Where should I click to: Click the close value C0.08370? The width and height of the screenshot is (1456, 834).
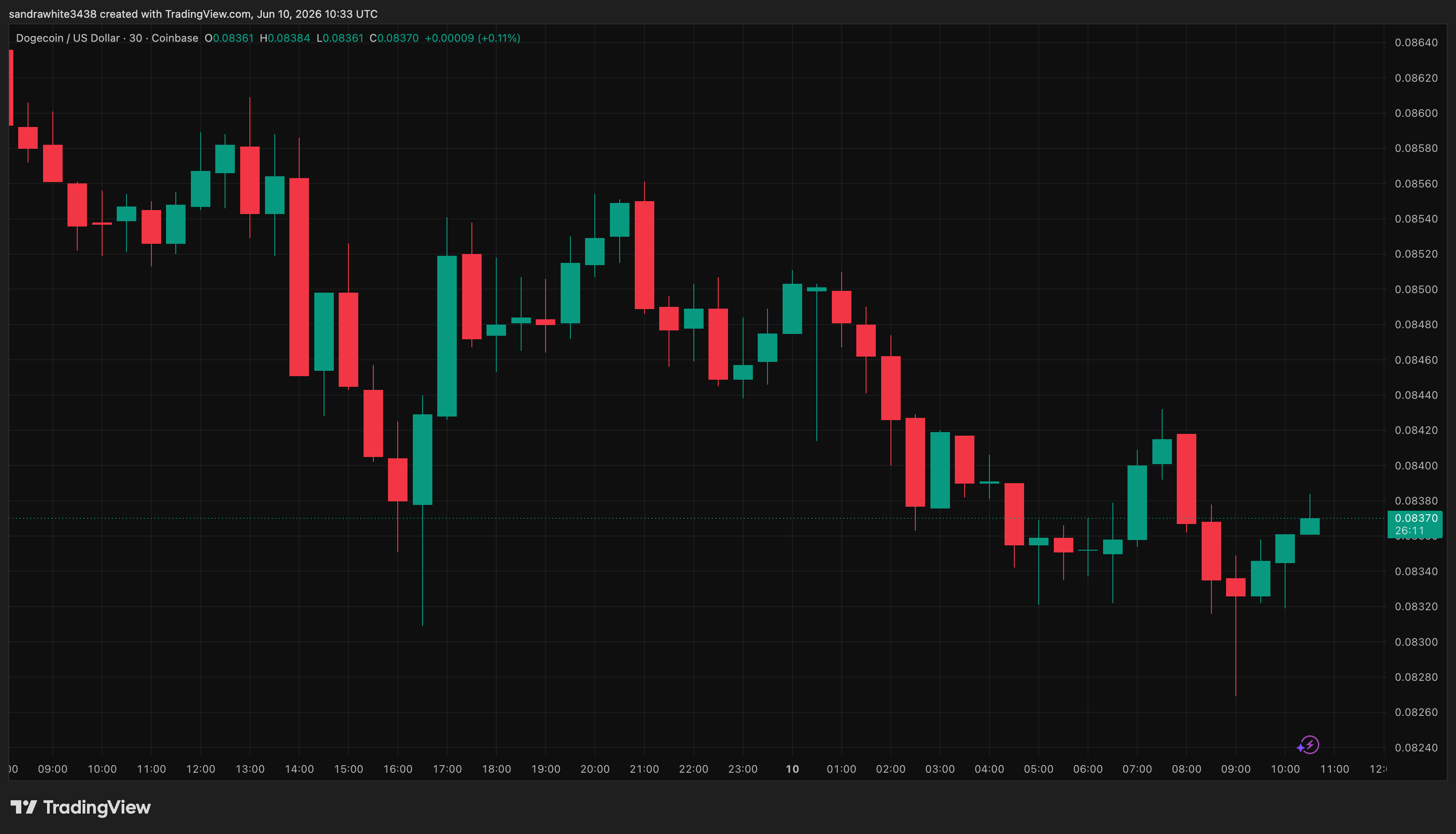(x=394, y=38)
